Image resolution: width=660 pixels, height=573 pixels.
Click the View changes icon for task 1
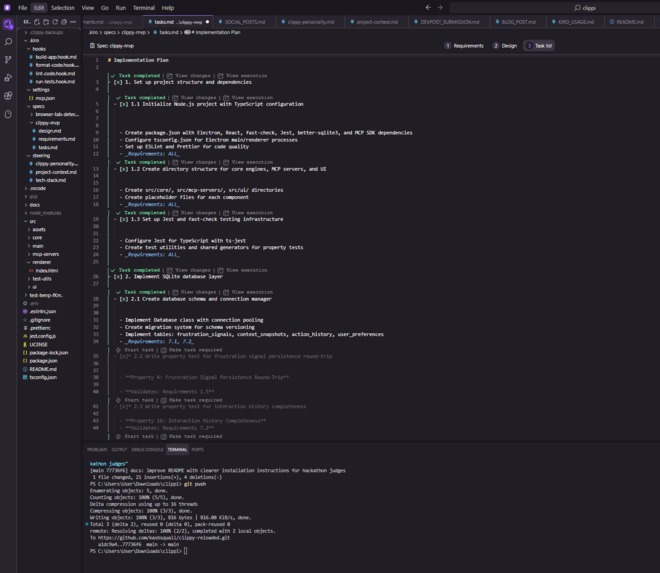coord(170,76)
